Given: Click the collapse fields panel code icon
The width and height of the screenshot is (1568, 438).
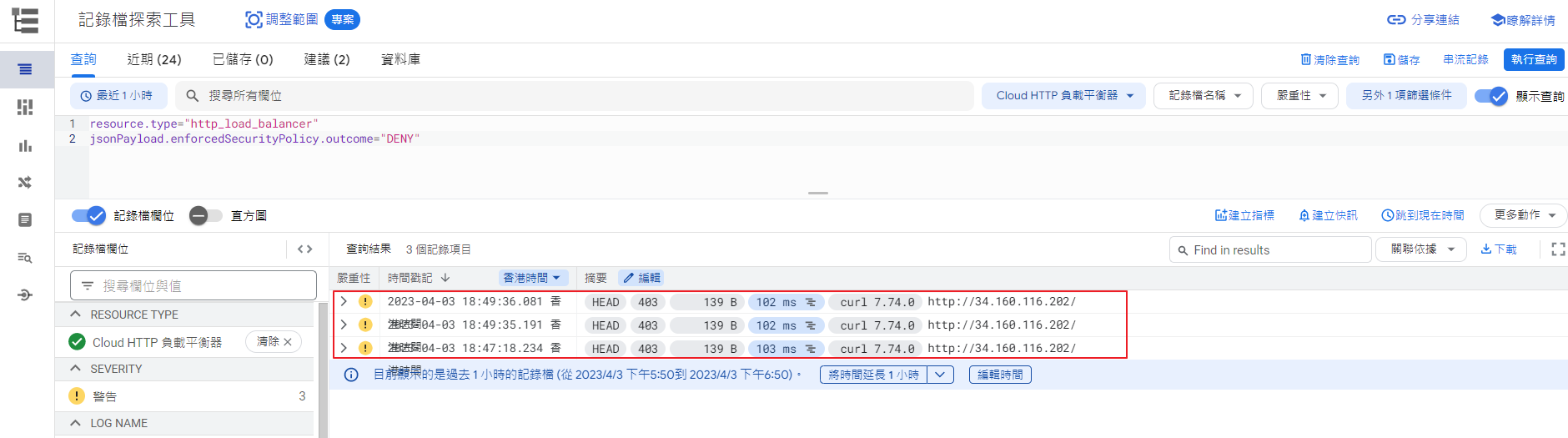Looking at the screenshot, I should 304,249.
